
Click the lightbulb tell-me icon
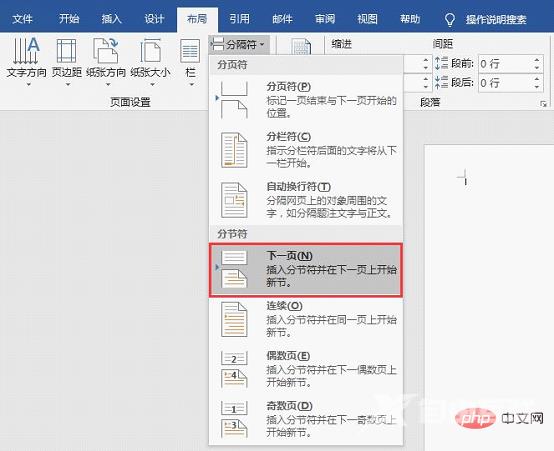point(449,20)
